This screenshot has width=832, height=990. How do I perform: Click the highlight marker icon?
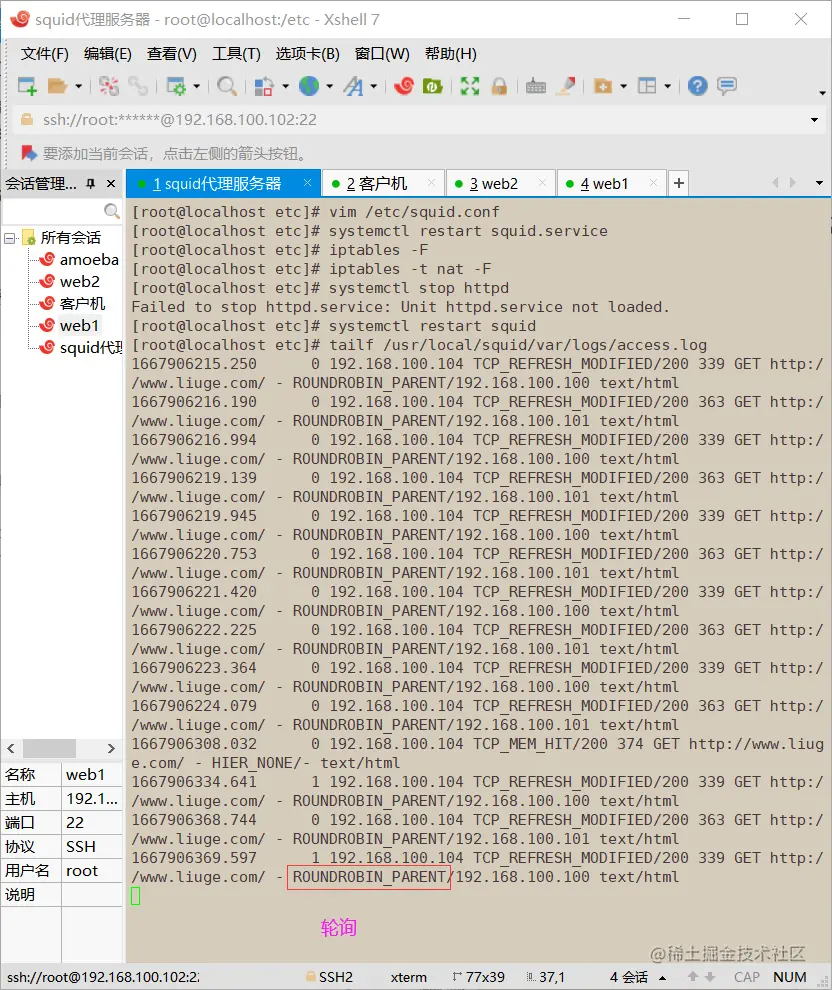pyautogui.click(x=566, y=86)
